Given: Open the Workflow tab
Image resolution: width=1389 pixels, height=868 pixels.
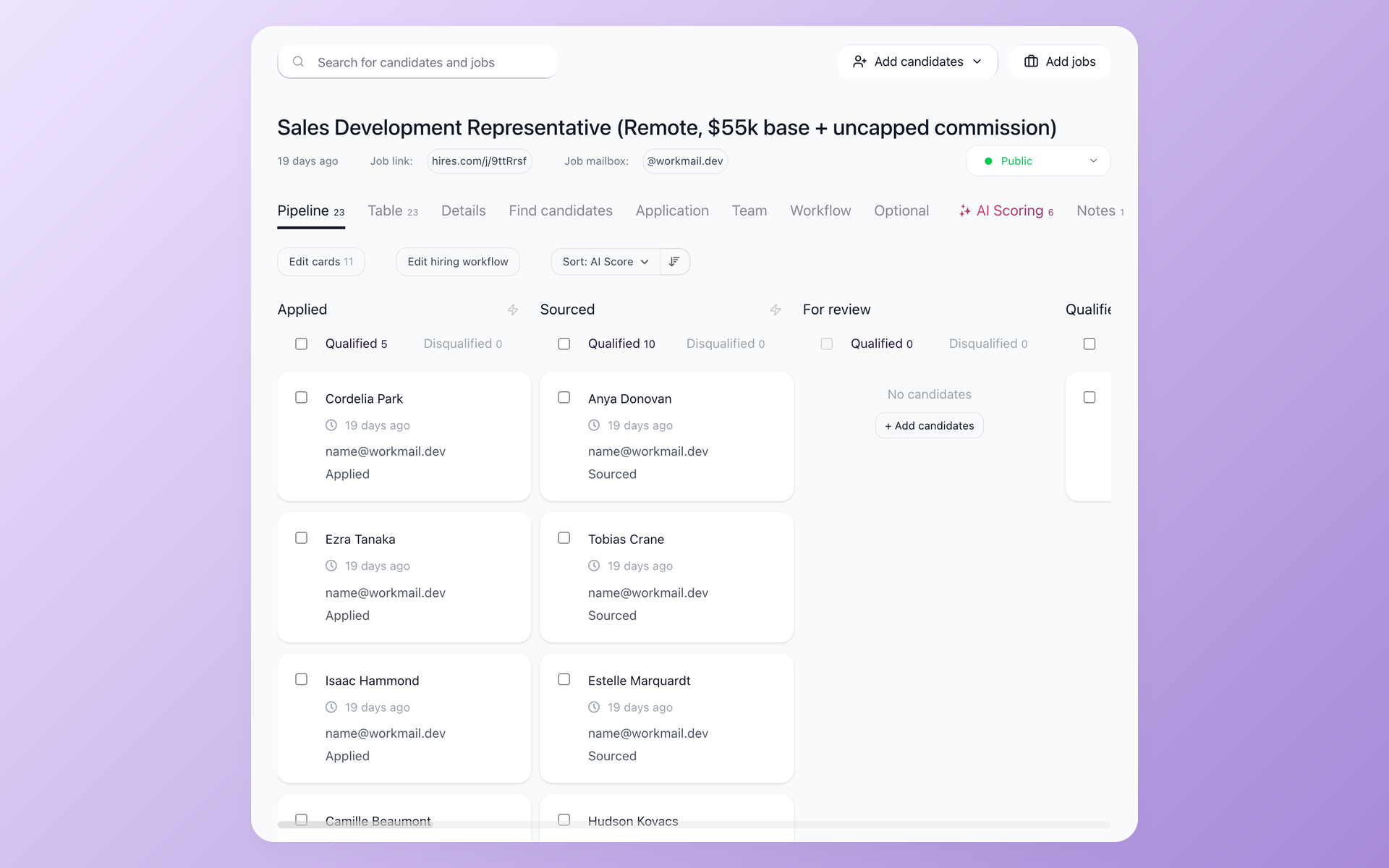Looking at the screenshot, I should pyautogui.click(x=820, y=211).
